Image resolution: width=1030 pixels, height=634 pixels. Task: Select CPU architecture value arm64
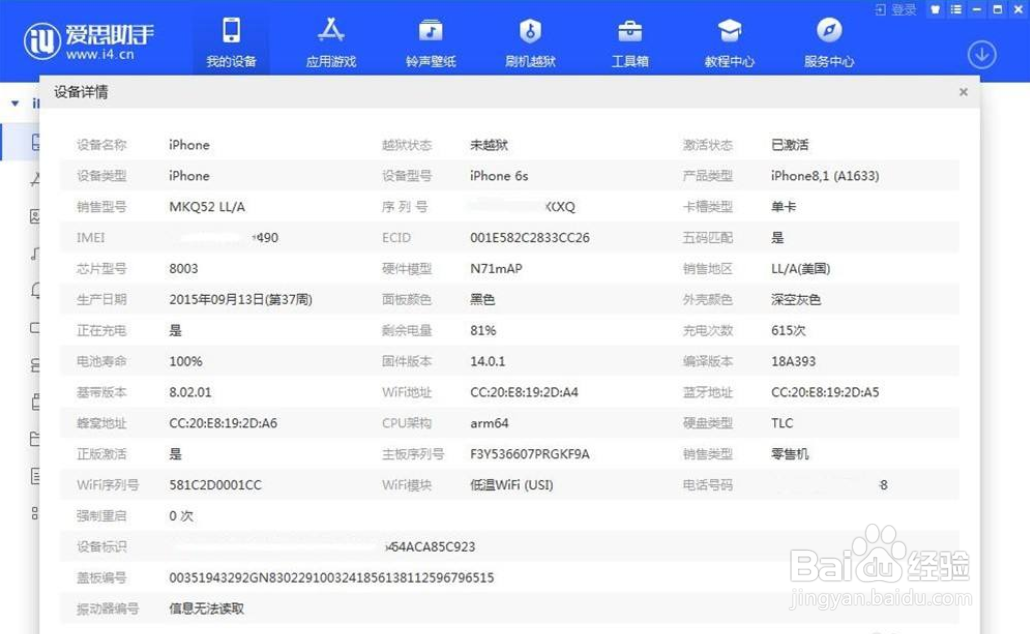489,423
